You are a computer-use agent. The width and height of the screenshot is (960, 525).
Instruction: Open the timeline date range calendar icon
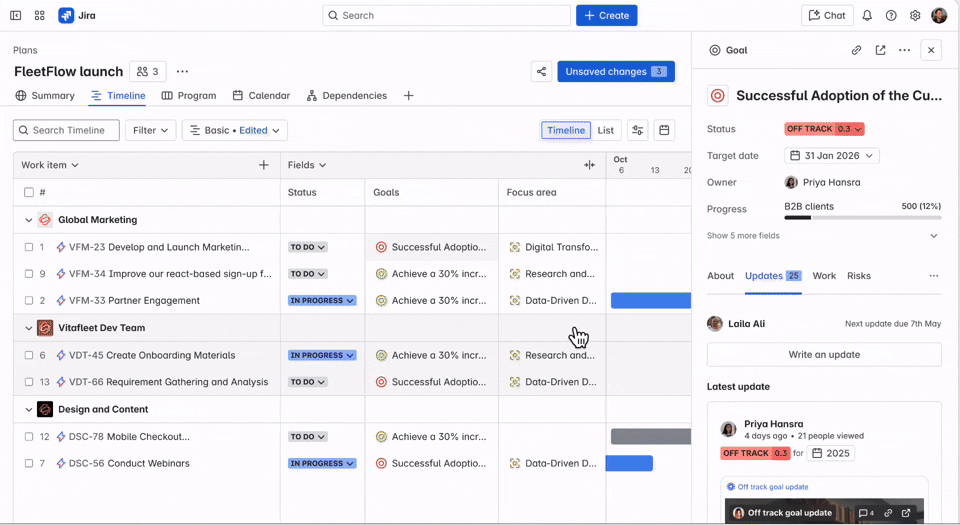(x=664, y=130)
